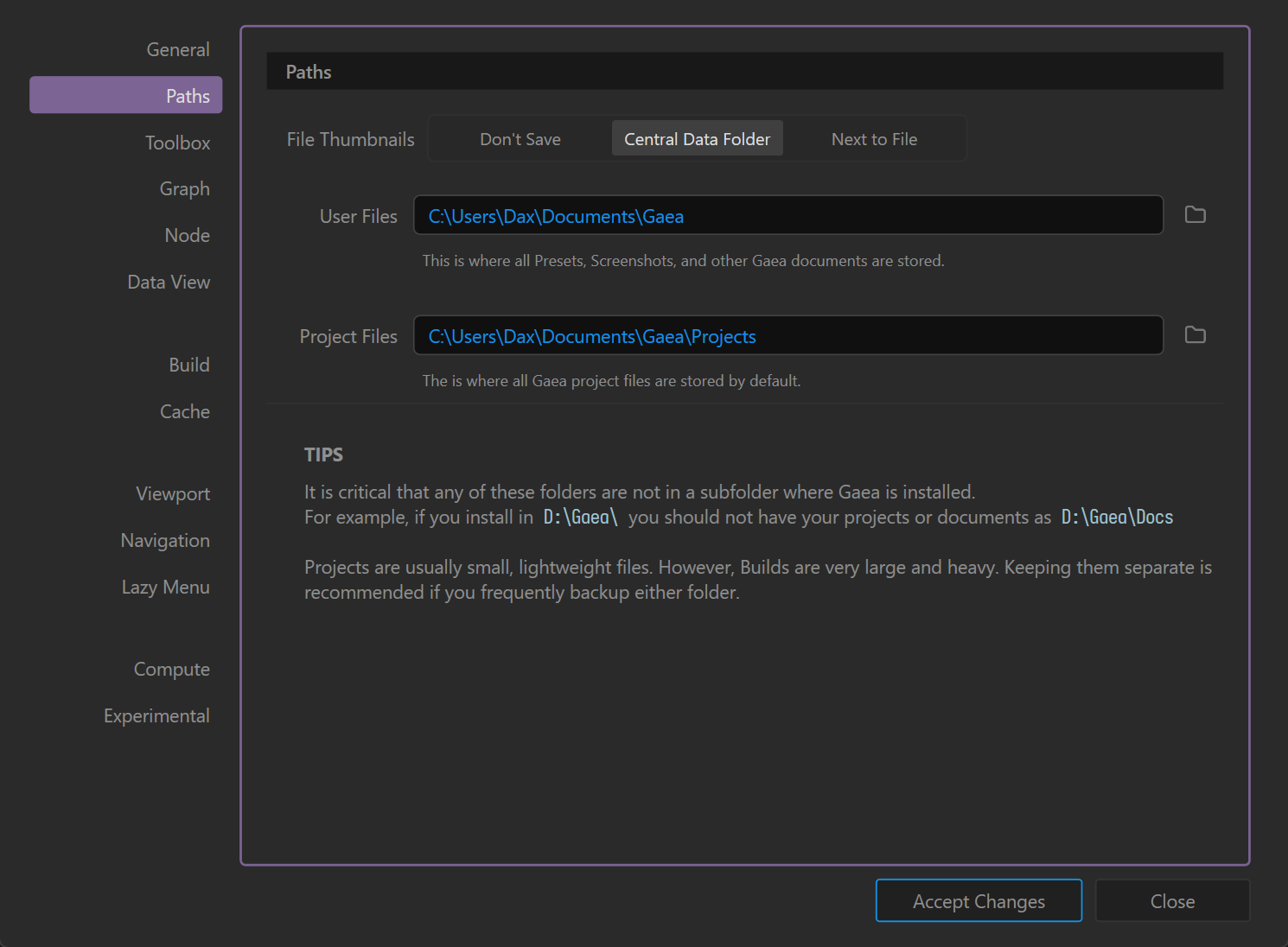This screenshot has width=1288, height=947.
Task: Switch to Viewport preferences
Action: click(x=173, y=494)
